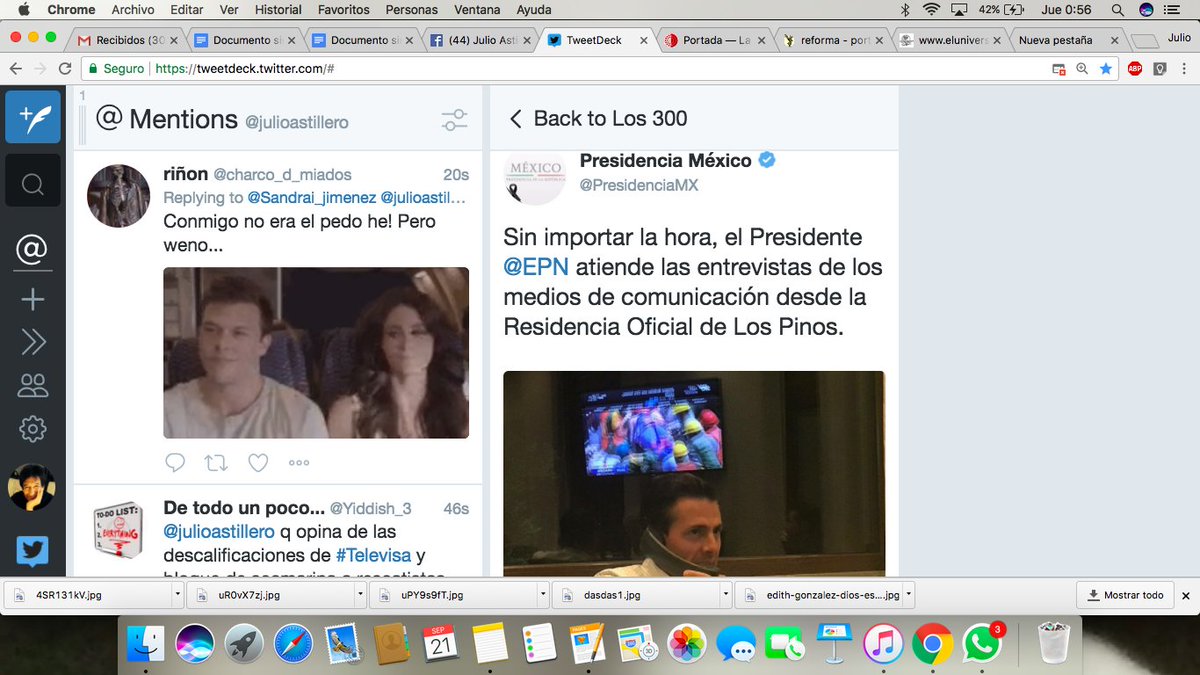The image size is (1200, 675).
Task: Open Spotlight search in the menu bar
Action: (1118, 9)
